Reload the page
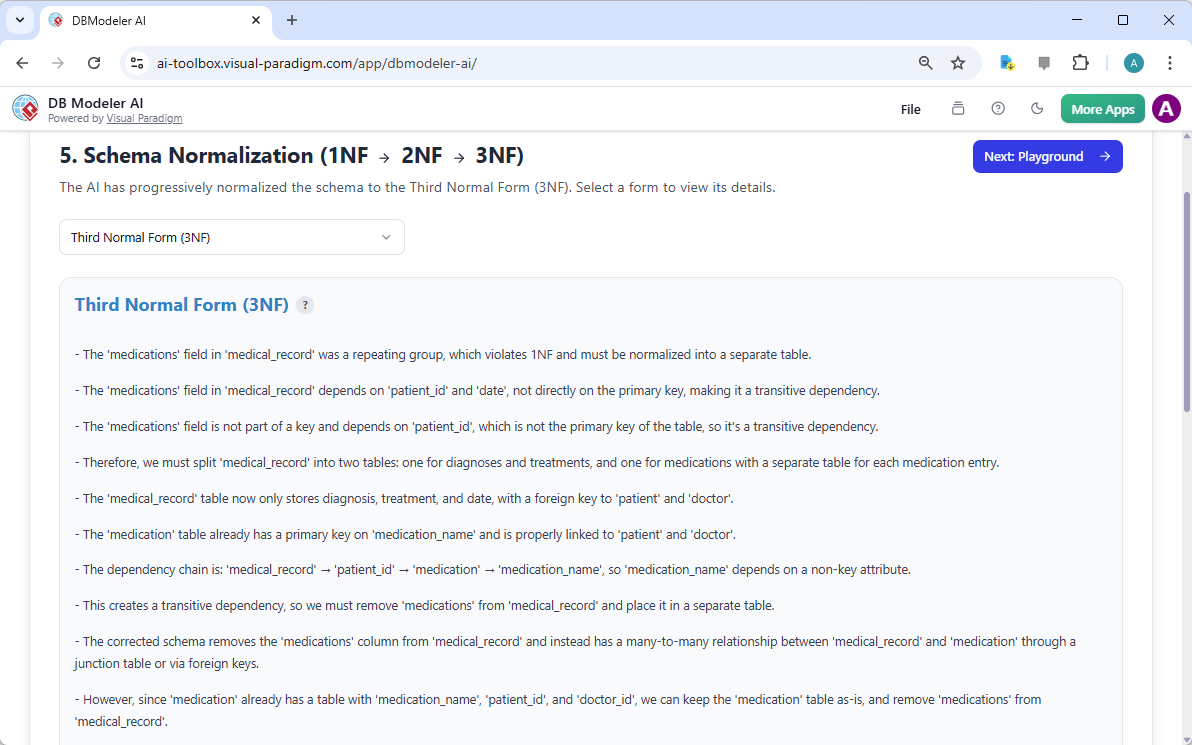Viewport: 1192px width, 745px height. (x=94, y=63)
